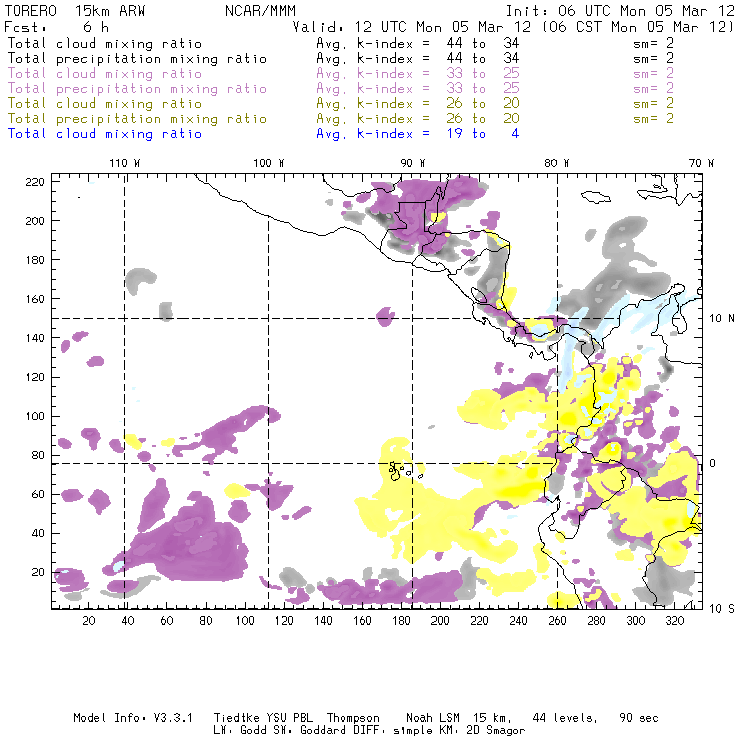The image size is (740, 740).
Task: Select the "100 W" longitude label
Action: point(269,163)
